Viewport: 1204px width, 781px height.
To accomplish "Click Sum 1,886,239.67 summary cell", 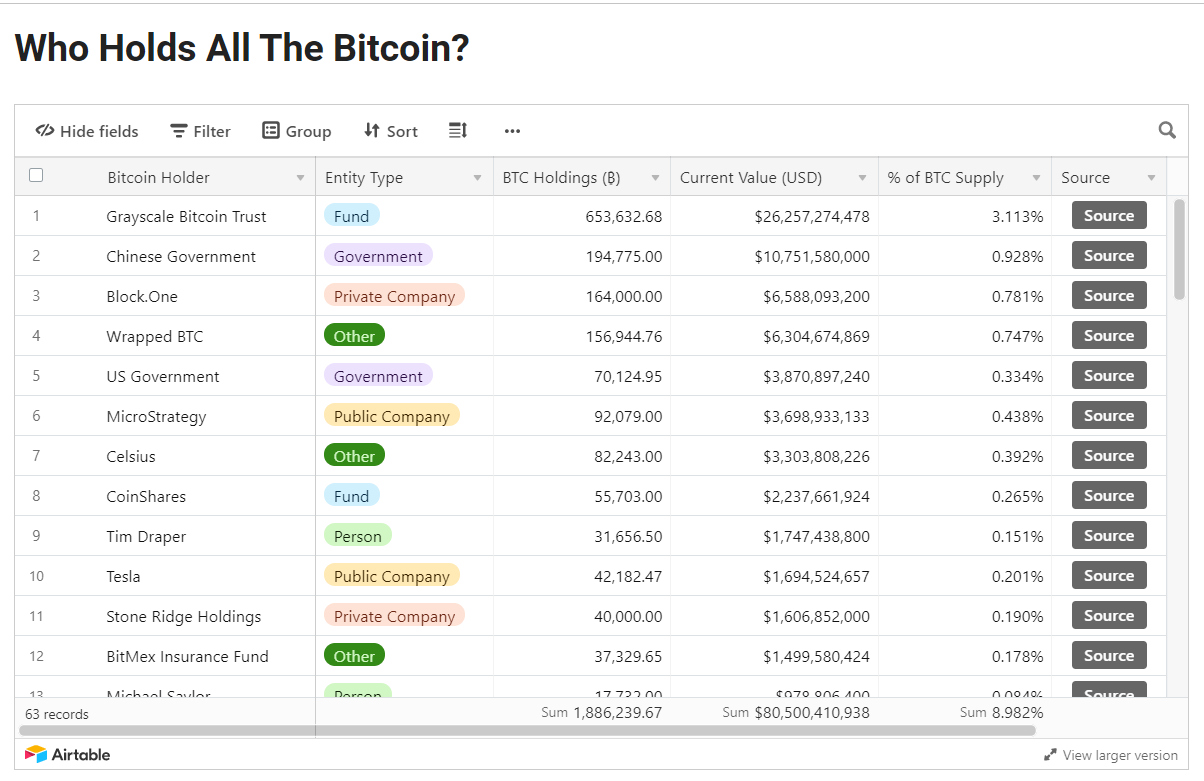I will (600, 713).
